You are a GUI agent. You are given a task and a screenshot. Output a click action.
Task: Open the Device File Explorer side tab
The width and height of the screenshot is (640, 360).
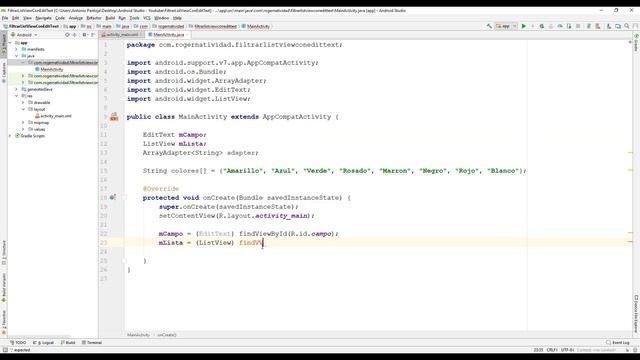tap(636, 313)
